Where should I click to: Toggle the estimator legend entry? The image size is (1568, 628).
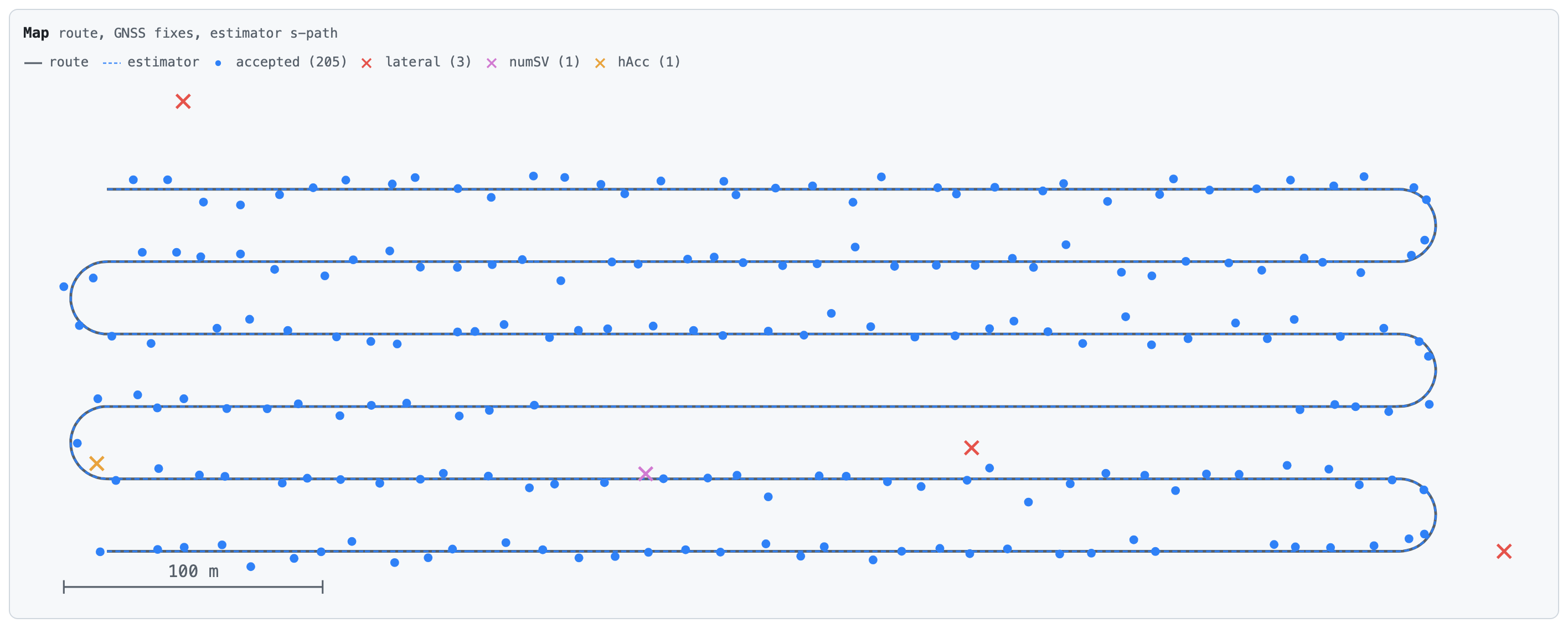click(x=151, y=62)
